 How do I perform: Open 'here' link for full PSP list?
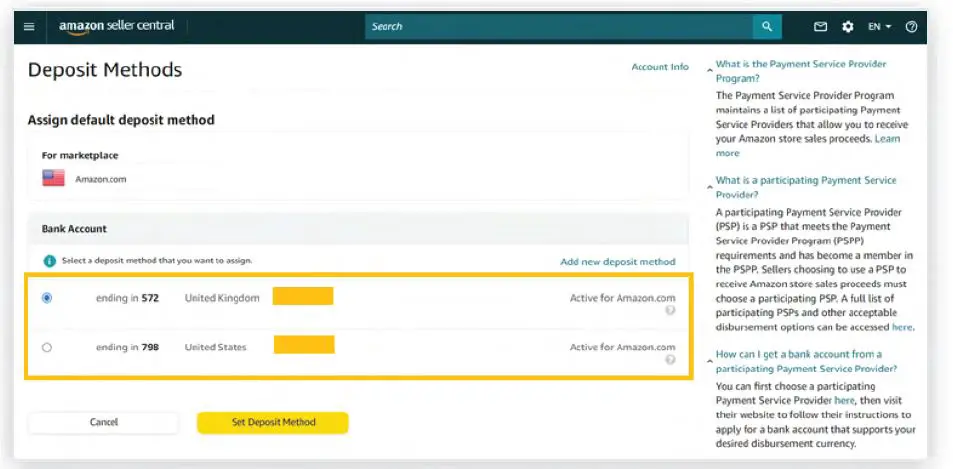click(902, 327)
